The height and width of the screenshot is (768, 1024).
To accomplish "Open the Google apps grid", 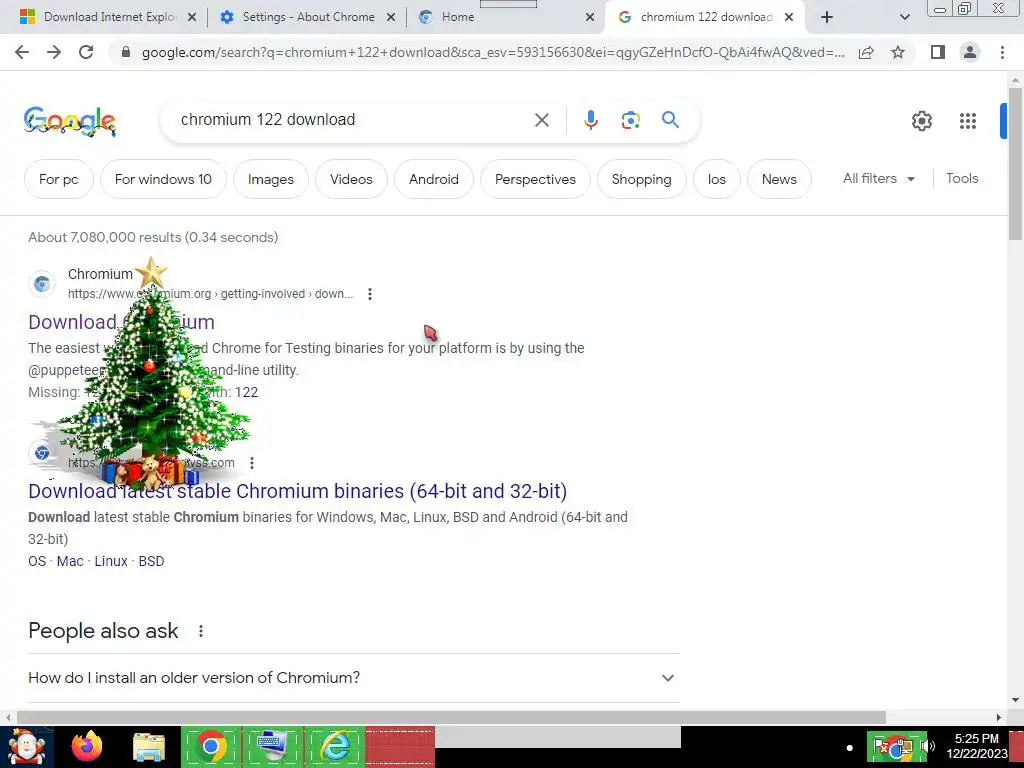I will 968,121.
